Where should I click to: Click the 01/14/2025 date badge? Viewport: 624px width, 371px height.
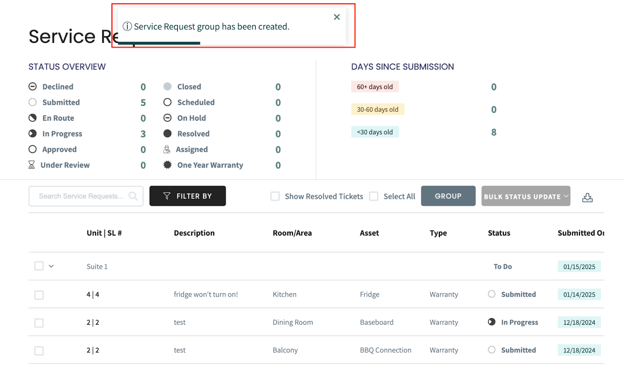[579, 294]
